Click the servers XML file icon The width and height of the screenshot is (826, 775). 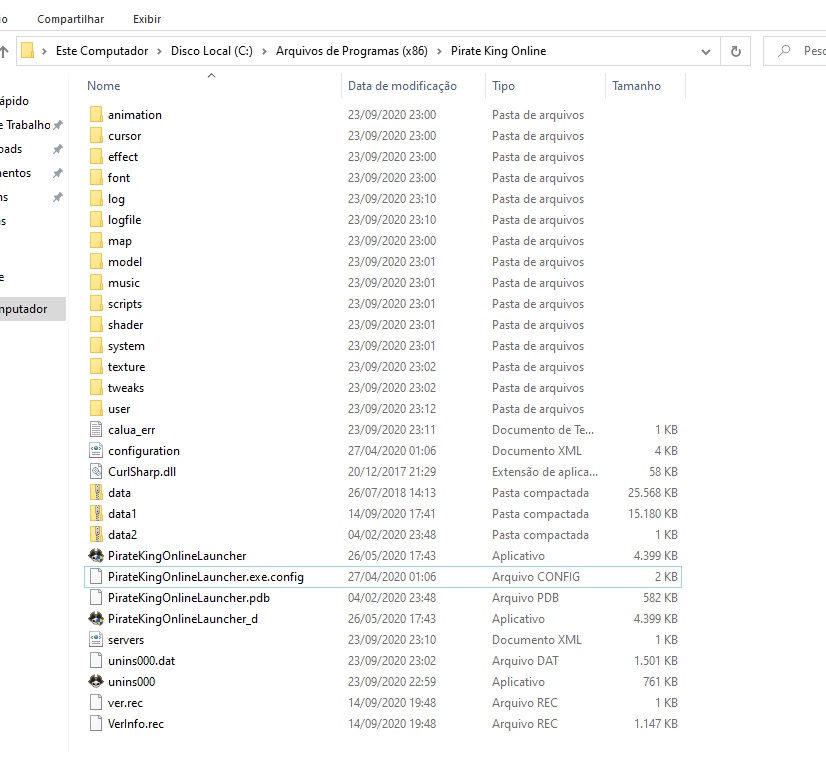point(96,640)
